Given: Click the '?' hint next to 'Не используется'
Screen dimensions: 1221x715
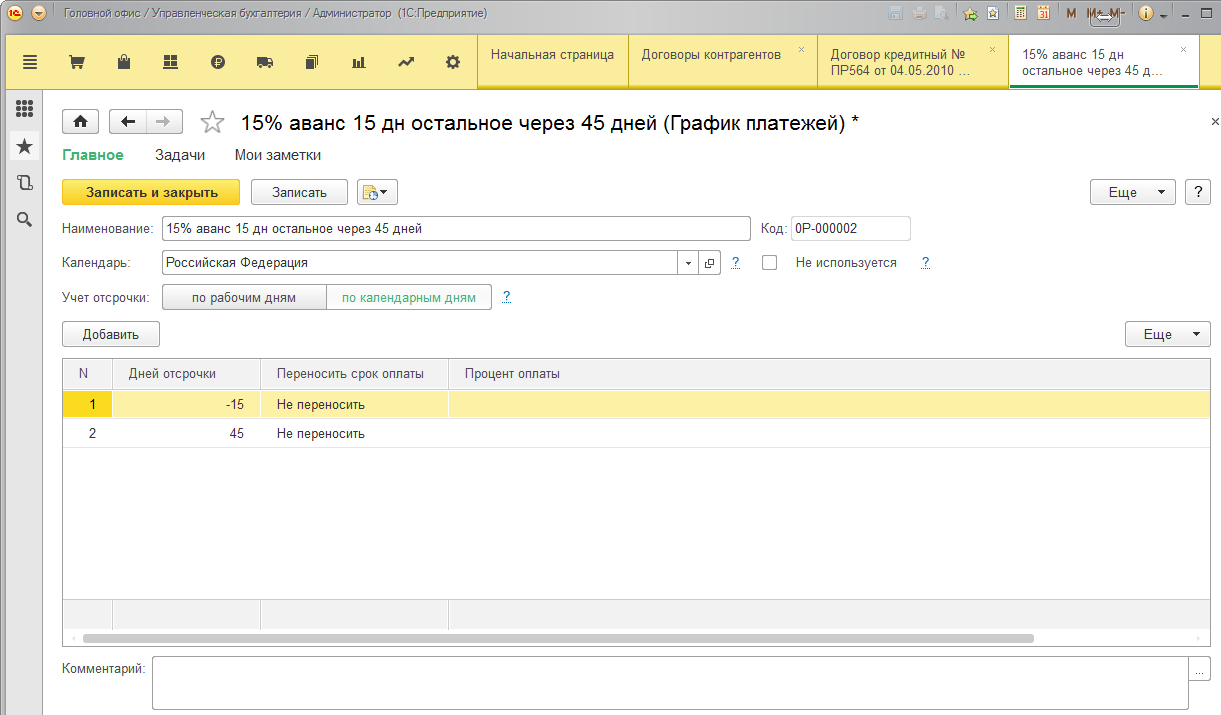Looking at the screenshot, I should [x=926, y=263].
